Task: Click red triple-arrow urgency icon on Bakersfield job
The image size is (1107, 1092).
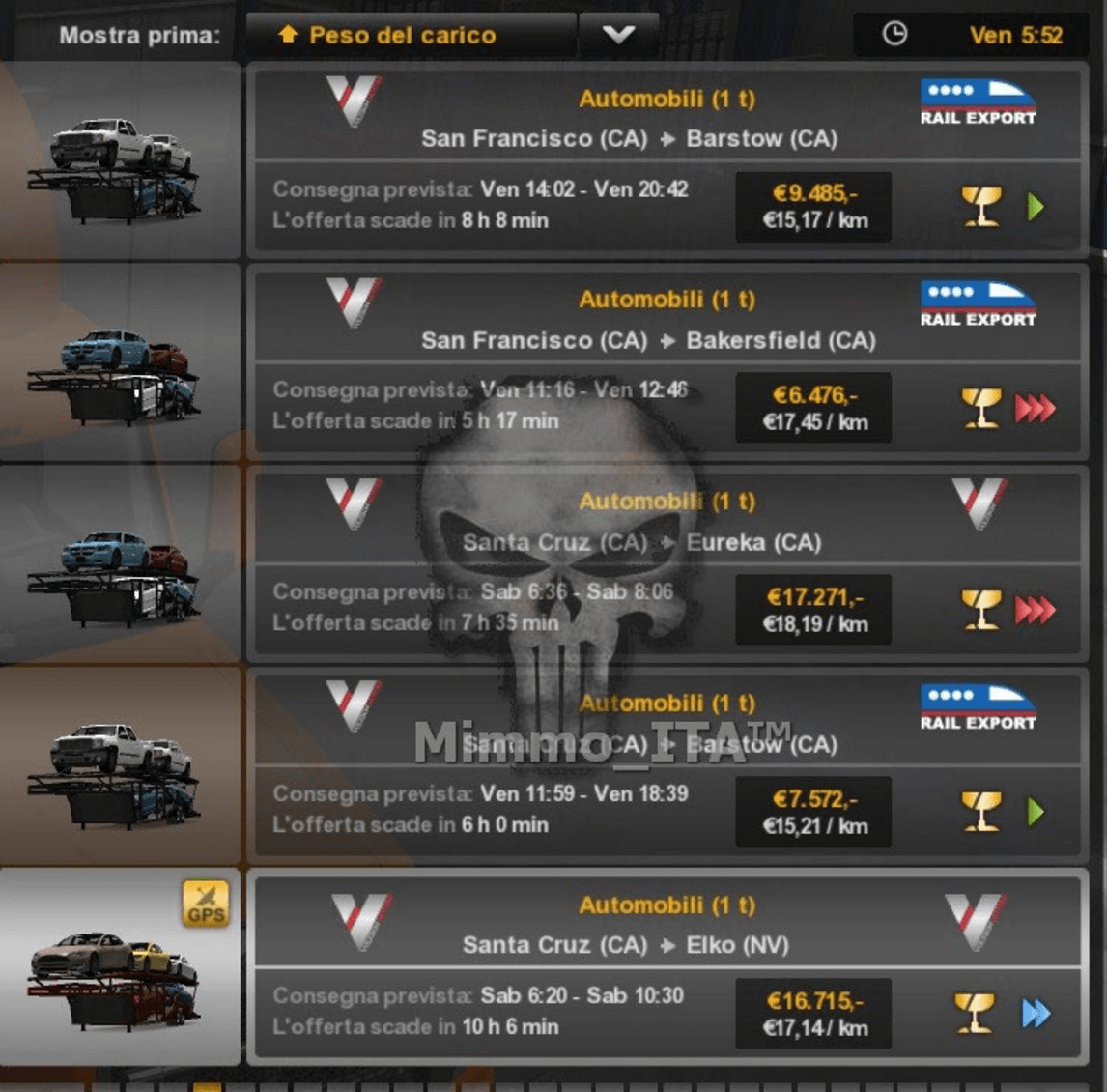Action: 1035,408
